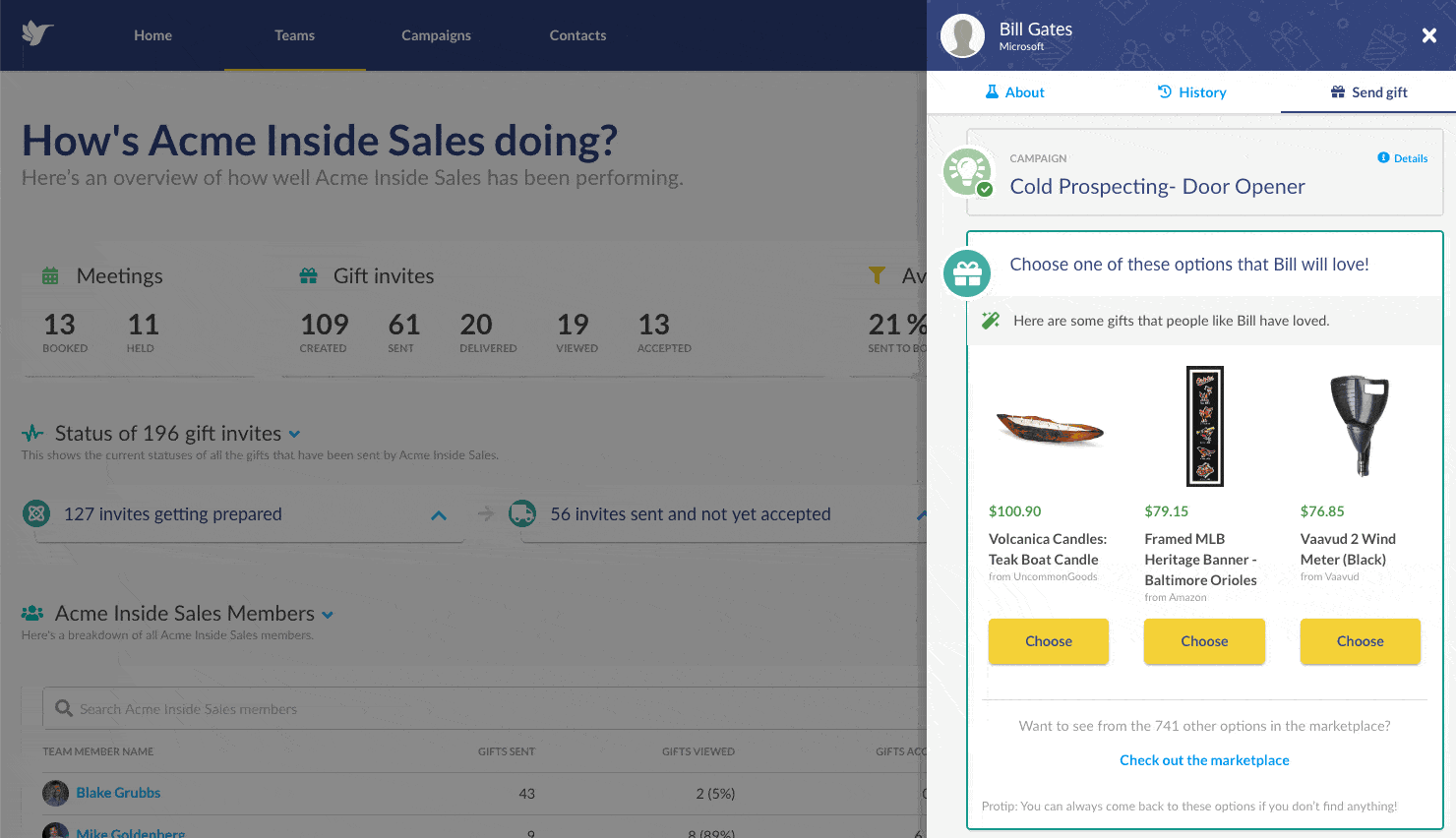Expand the Acme Inside Sales Members dropdown
The image size is (1456, 838).
click(328, 615)
